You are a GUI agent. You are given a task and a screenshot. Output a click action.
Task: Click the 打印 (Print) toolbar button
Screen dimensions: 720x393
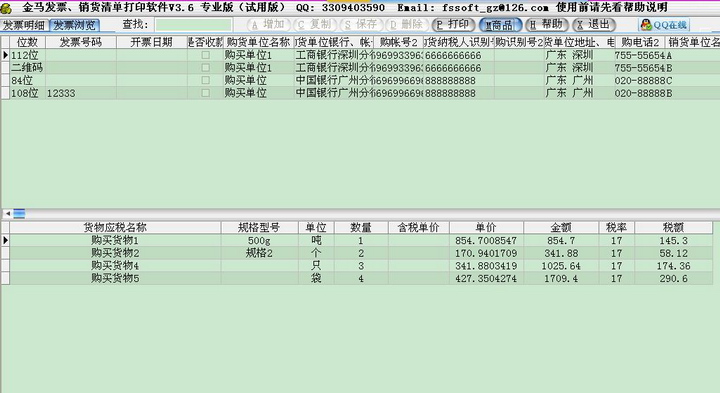[454, 25]
